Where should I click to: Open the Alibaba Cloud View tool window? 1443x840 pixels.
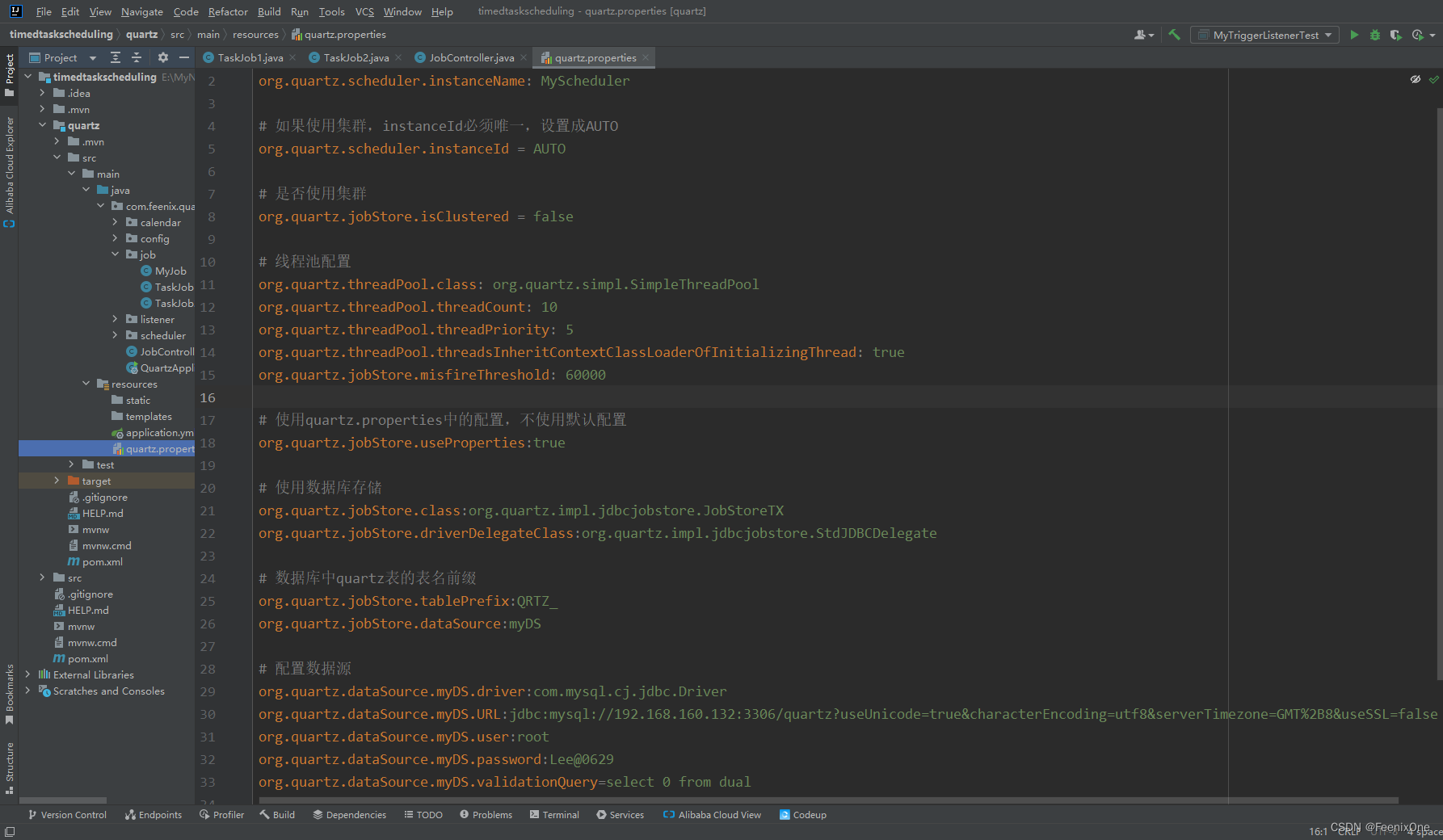[712, 815]
